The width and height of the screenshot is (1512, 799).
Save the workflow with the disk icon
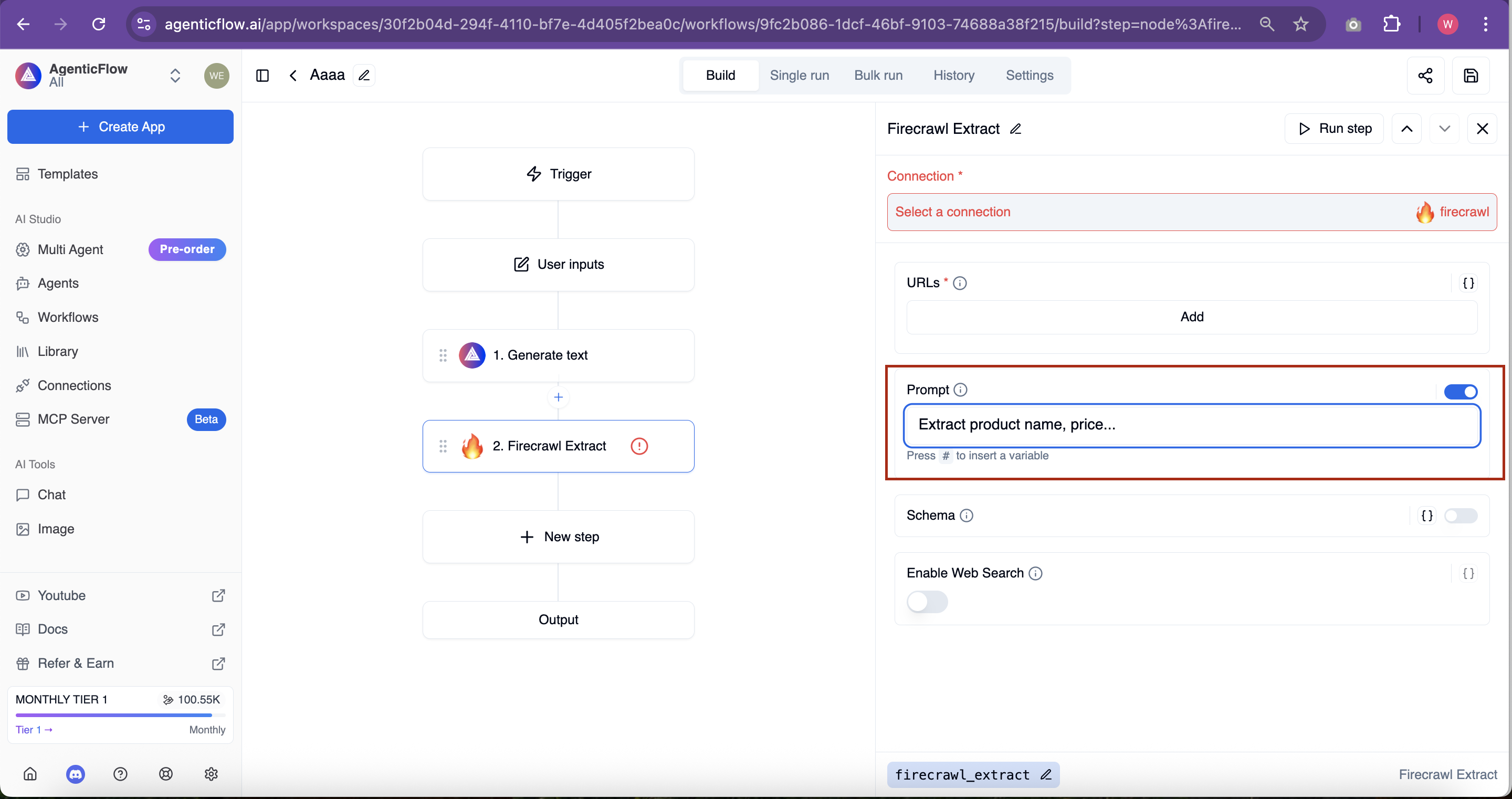coord(1471,76)
